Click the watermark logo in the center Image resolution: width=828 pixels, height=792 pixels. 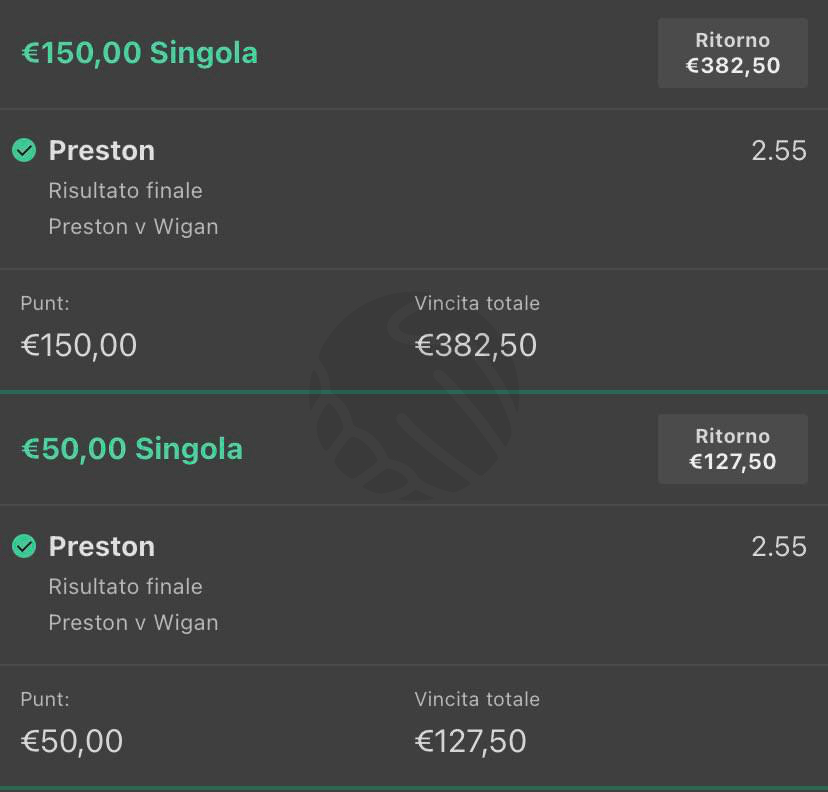415,396
